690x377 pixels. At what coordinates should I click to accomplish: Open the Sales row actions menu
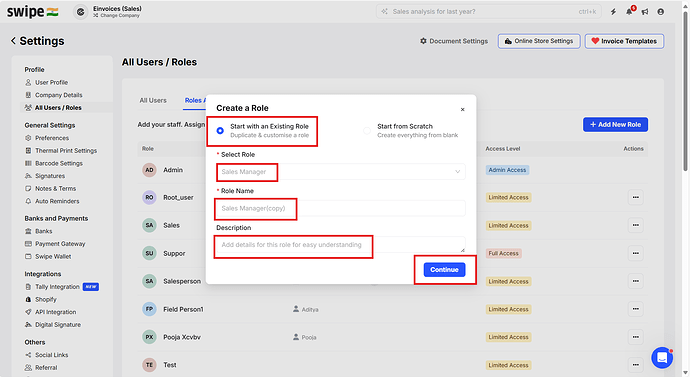coord(635,225)
